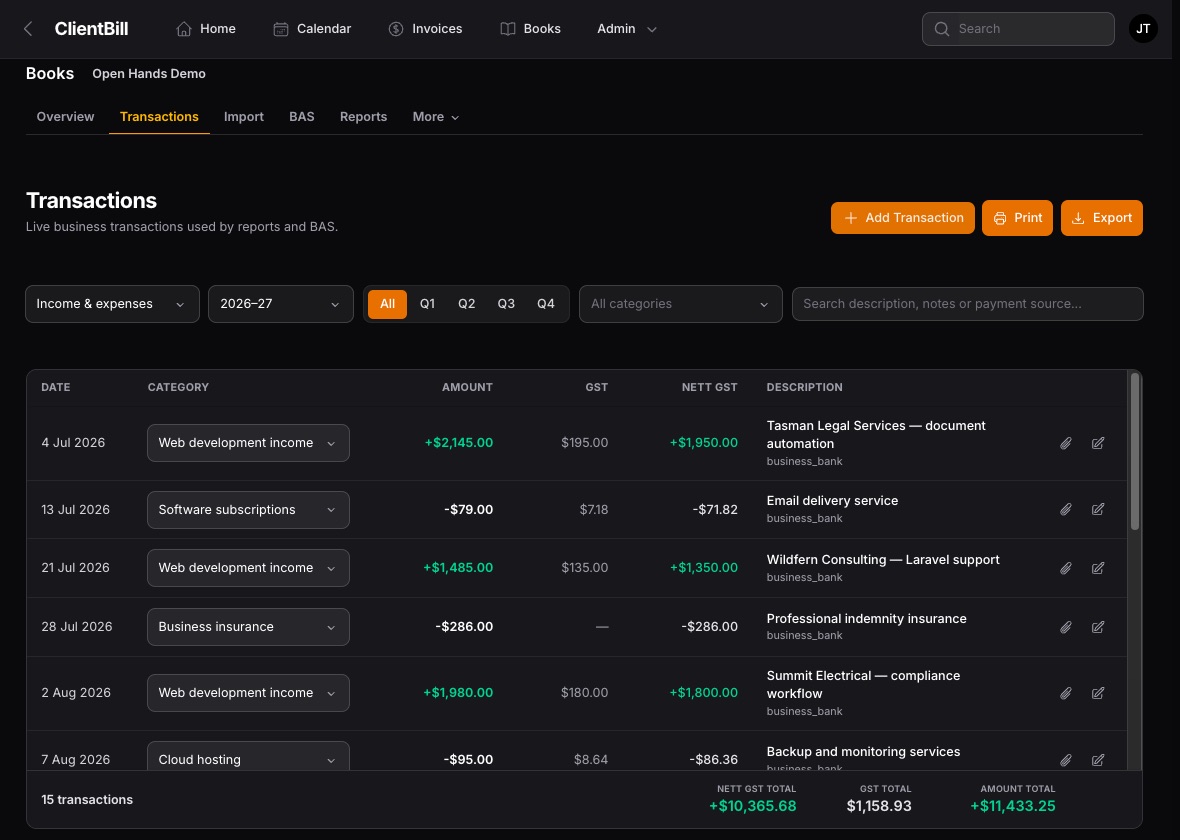Open the Reports tab

tap(363, 117)
